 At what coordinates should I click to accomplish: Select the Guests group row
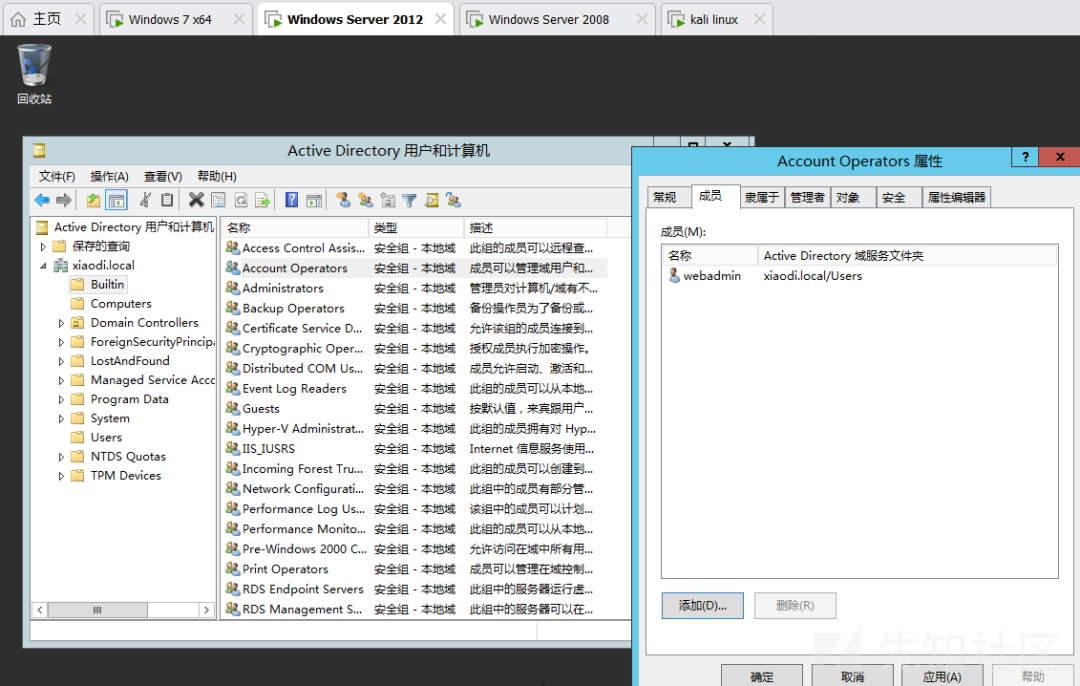[415, 408]
